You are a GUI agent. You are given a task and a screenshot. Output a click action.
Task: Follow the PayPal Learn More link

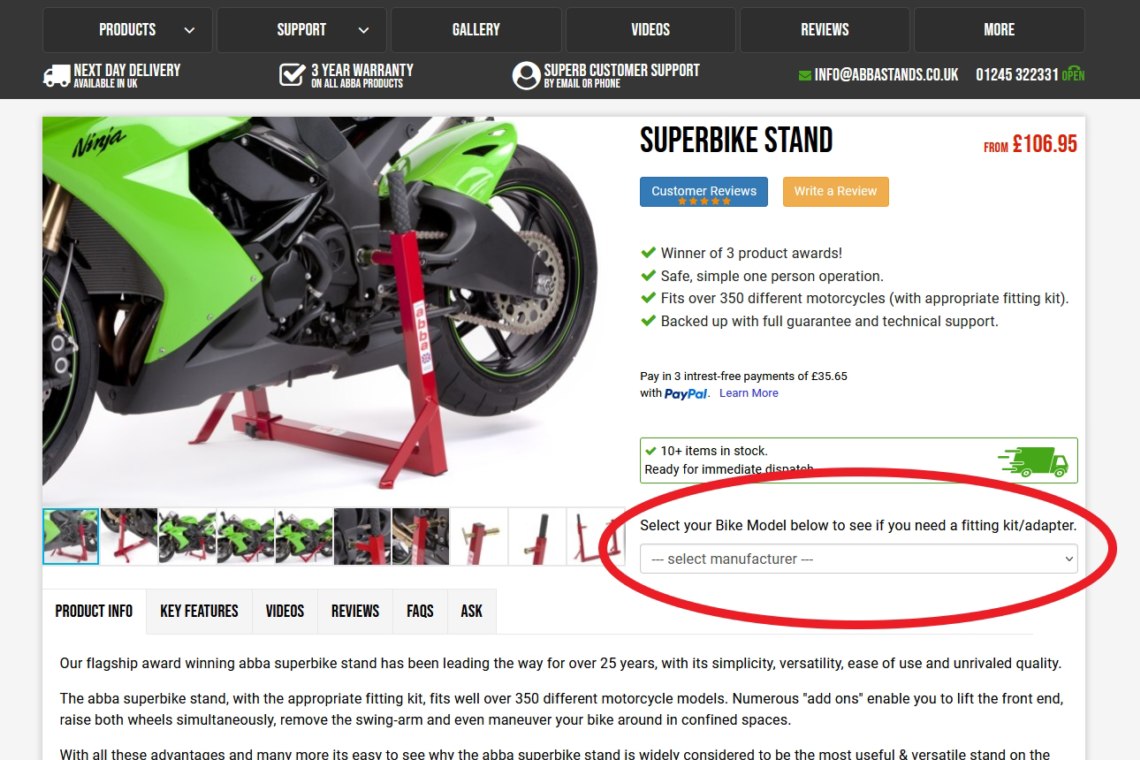(x=749, y=393)
